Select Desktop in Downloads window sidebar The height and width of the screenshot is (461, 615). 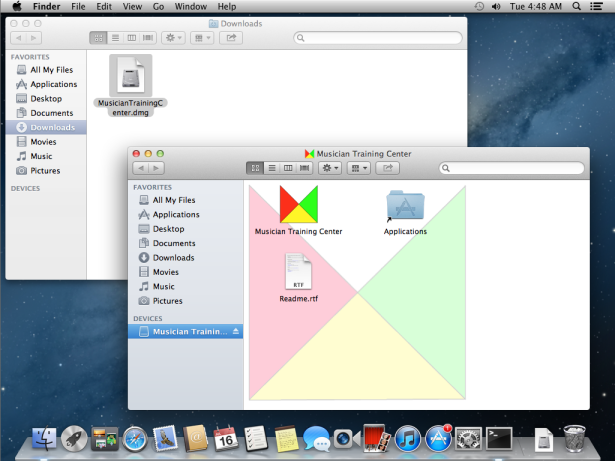pos(46,98)
